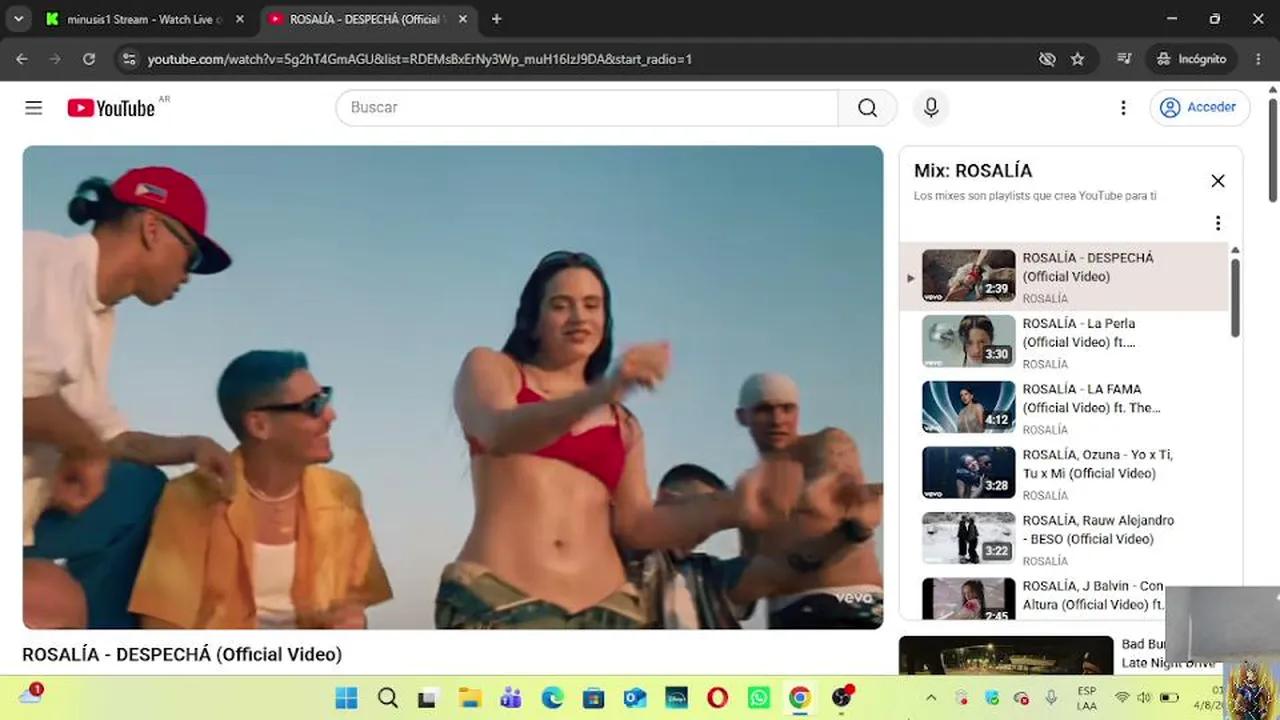Open Outlook from the taskbar
Screen dimensions: 1280x720
click(x=635, y=698)
